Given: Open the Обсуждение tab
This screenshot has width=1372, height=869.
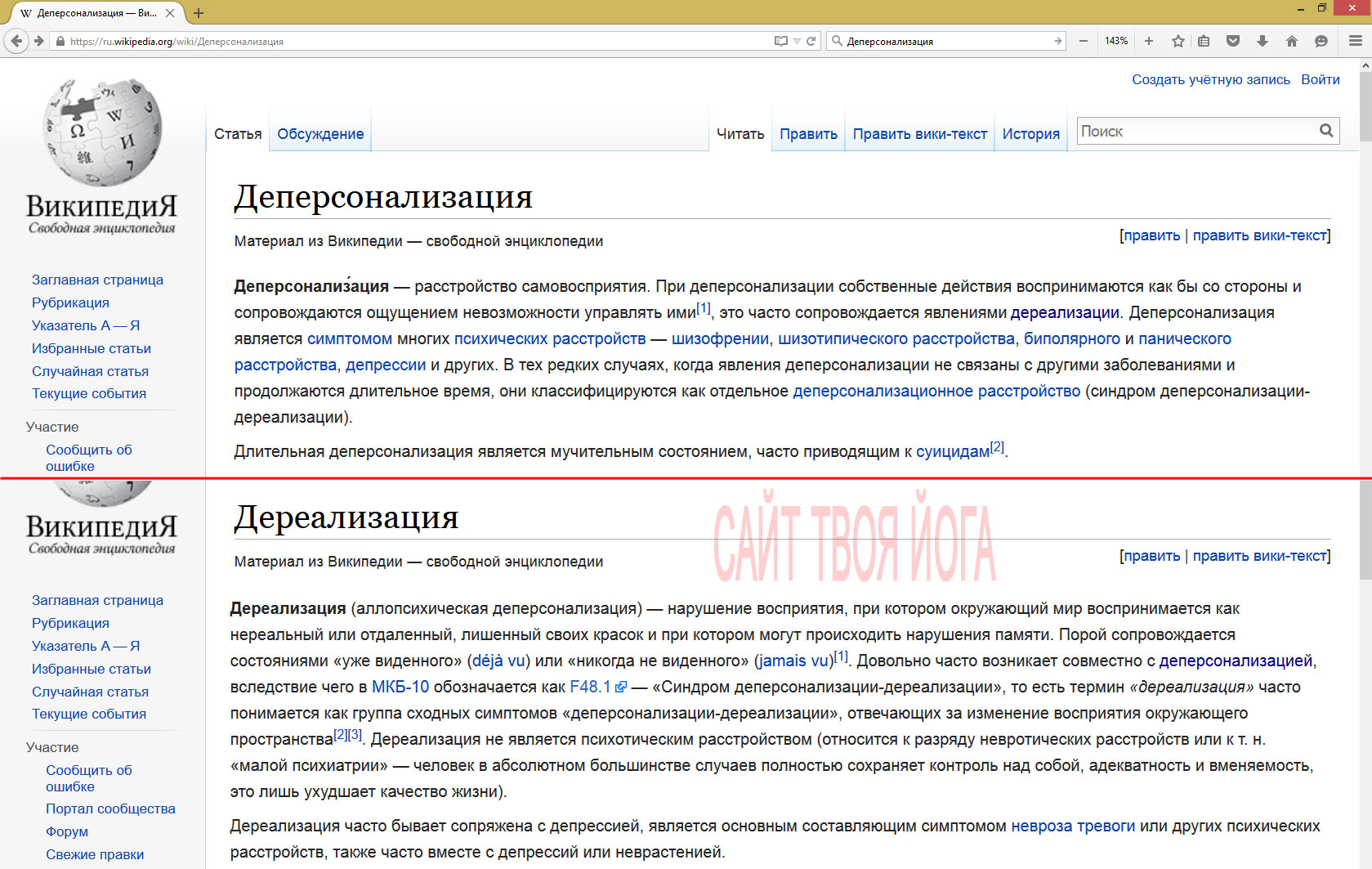Looking at the screenshot, I should 320,134.
